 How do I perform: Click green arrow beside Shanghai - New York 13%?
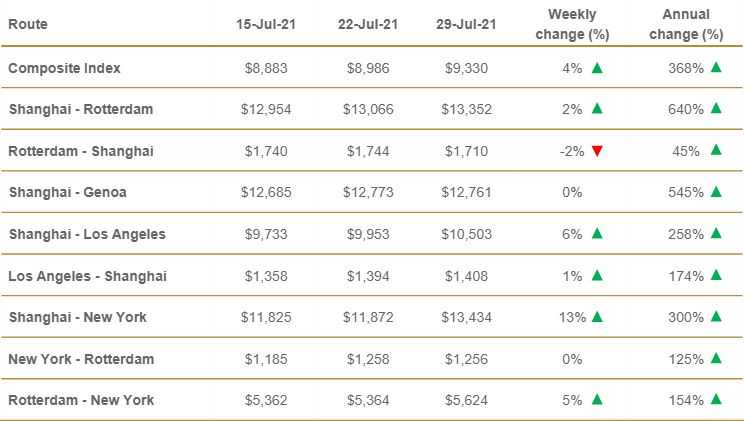(597, 317)
